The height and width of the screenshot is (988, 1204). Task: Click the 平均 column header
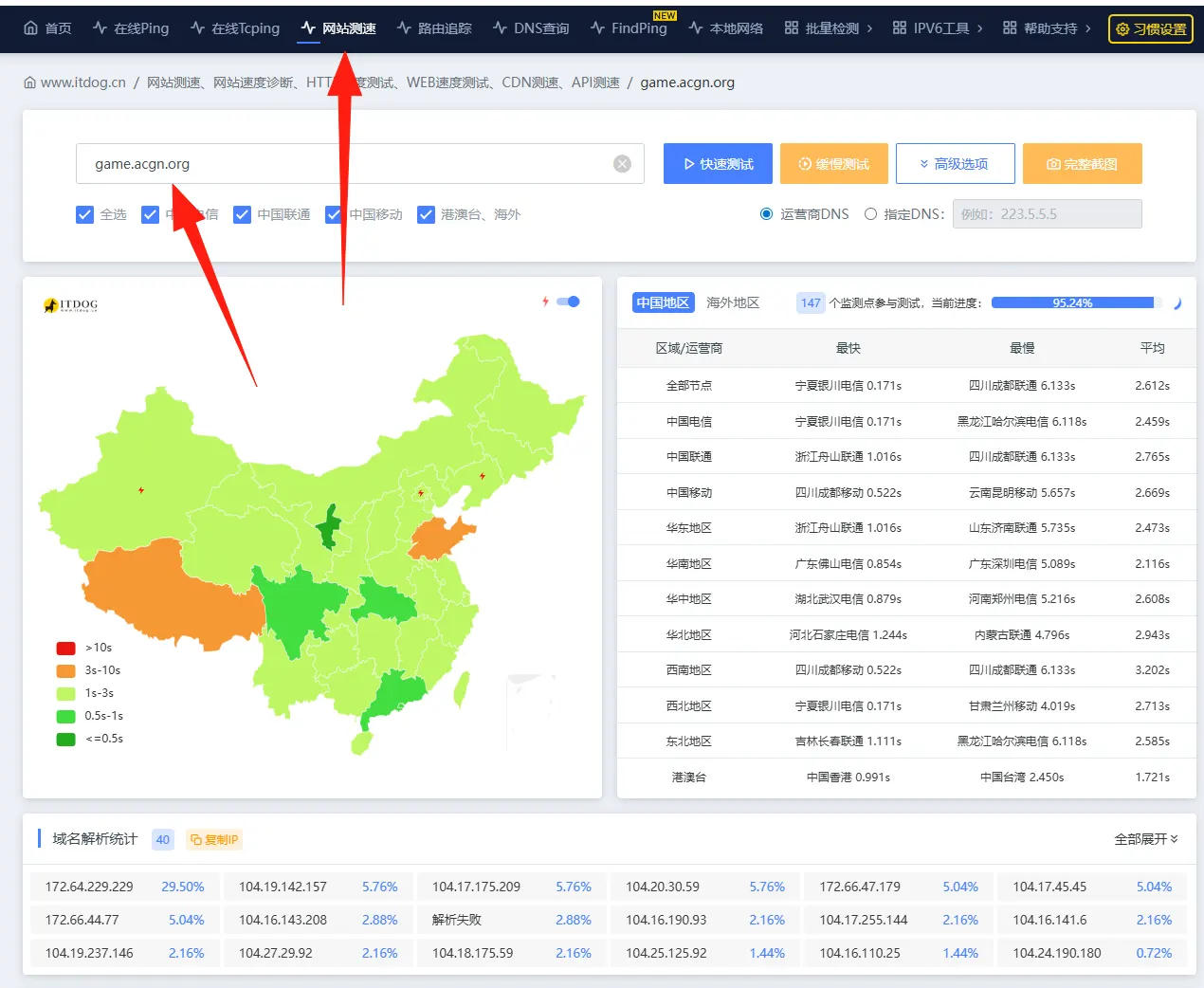(1152, 348)
